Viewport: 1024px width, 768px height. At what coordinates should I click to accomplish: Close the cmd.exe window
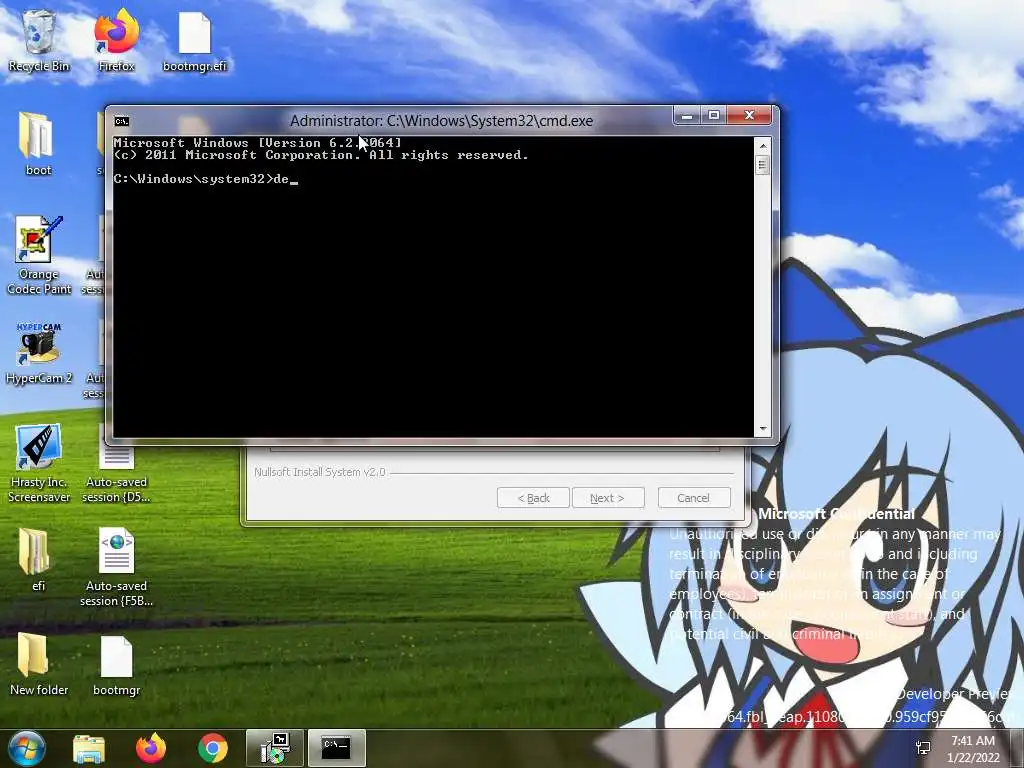click(750, 116)
